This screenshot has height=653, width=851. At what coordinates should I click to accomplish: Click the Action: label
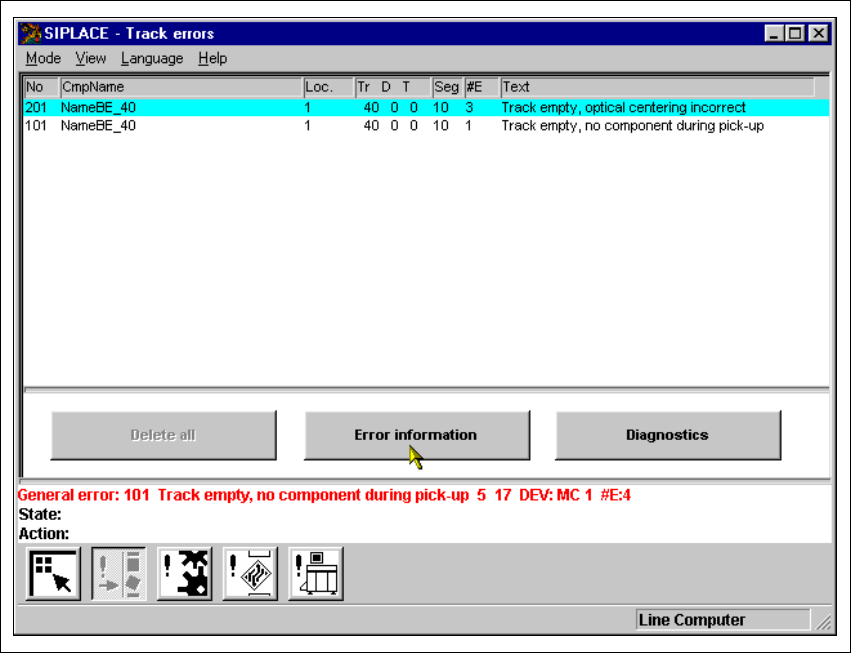coord(43,534)
